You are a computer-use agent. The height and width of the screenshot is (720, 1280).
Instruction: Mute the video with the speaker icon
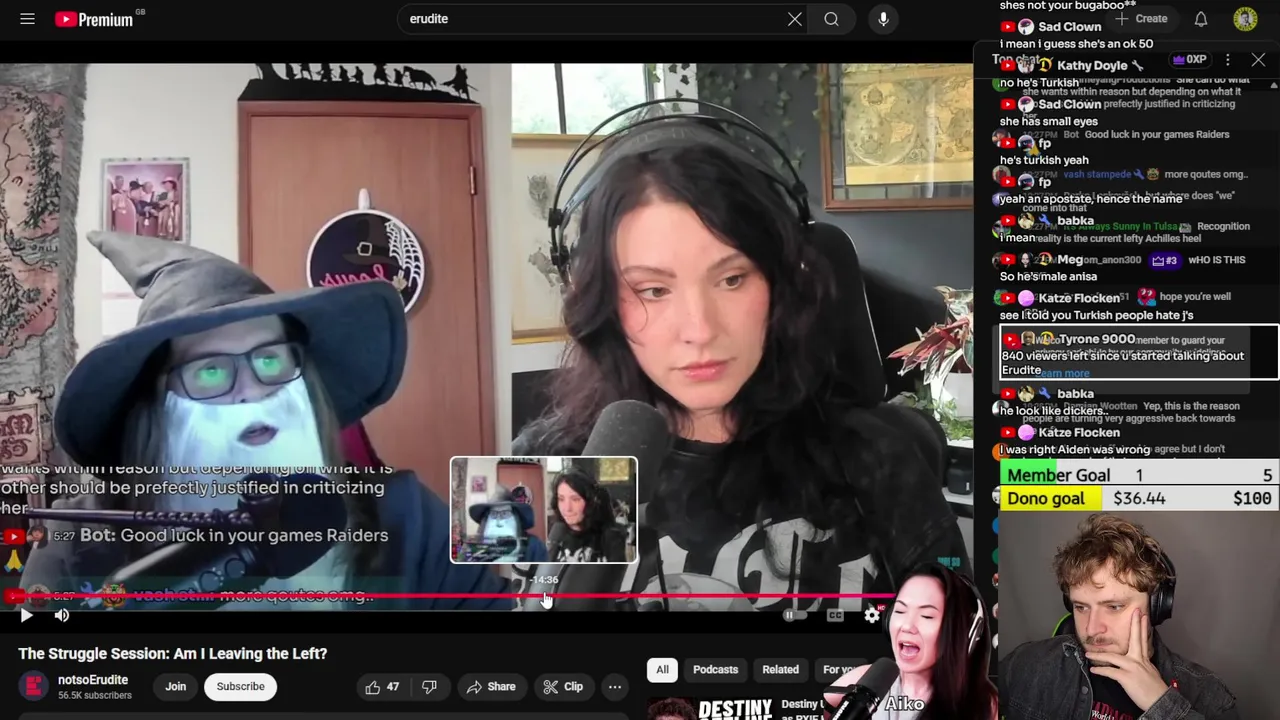point(62,615)
